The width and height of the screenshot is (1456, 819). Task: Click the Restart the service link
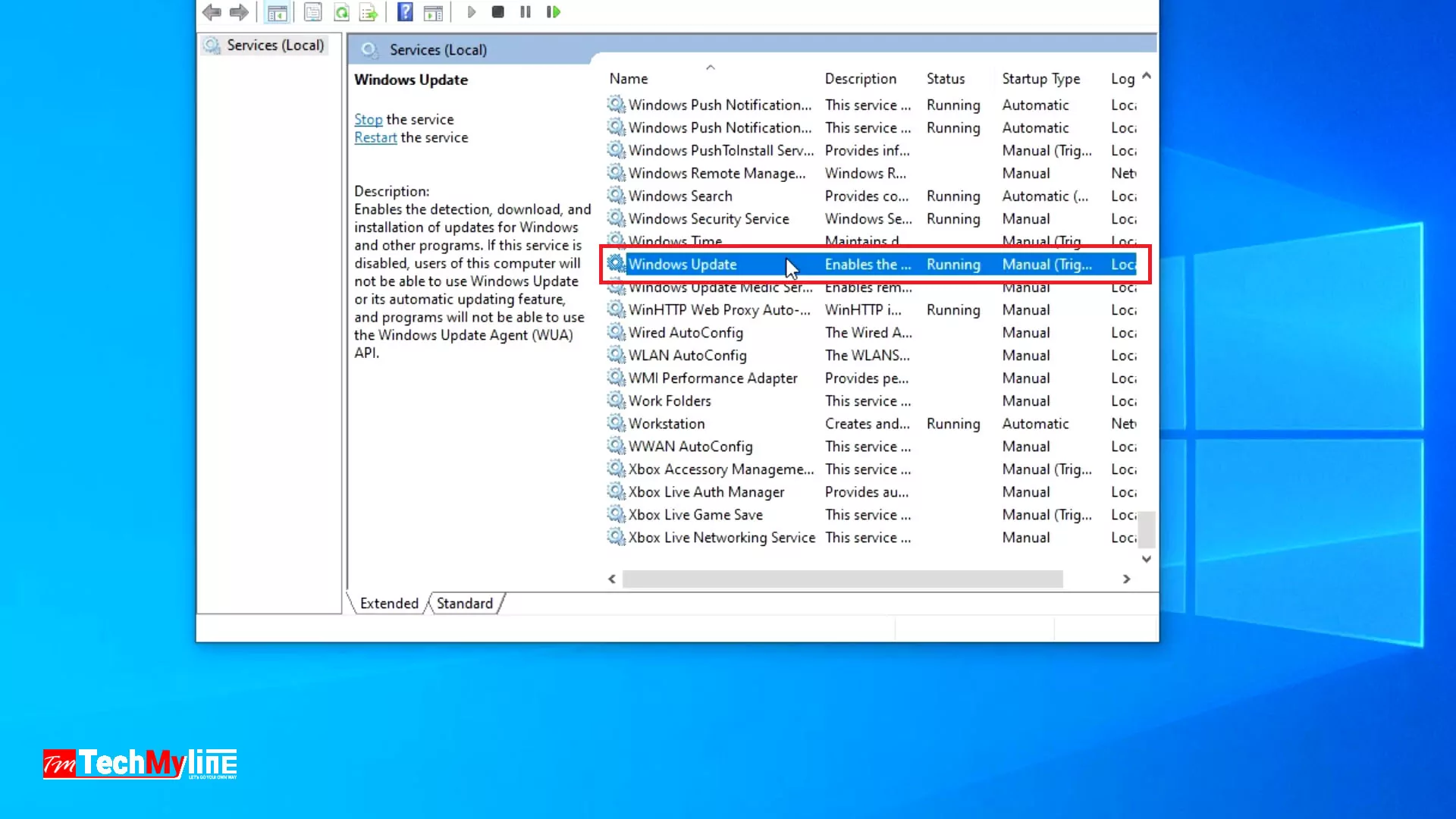coord(375,138)
